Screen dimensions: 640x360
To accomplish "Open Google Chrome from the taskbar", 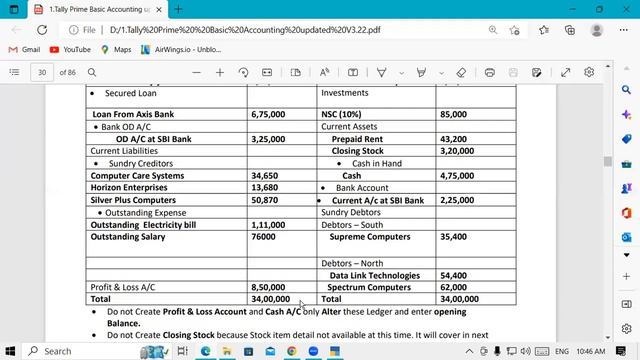I will 291,351.
